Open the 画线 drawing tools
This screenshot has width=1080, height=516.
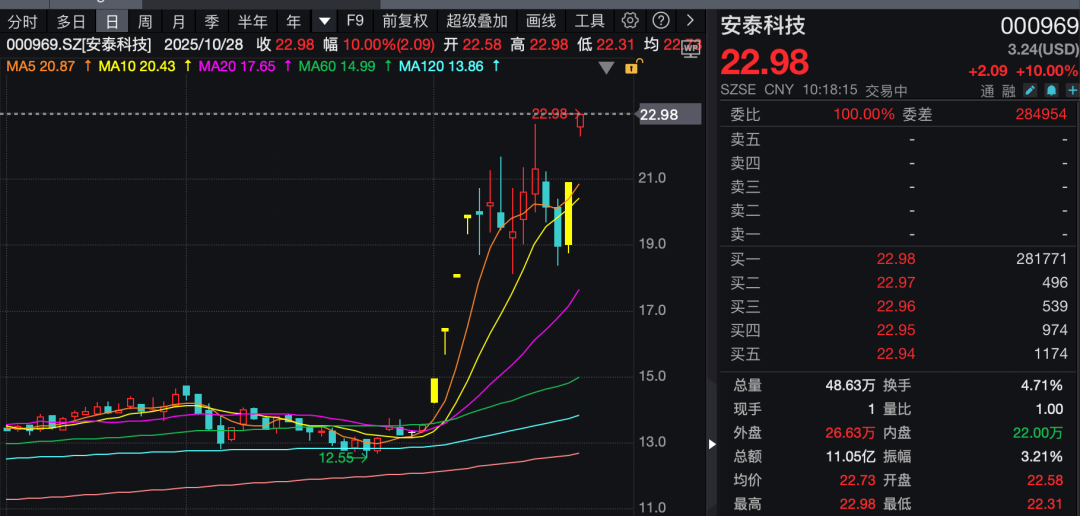pyautogui.click(x=541, y=21)
